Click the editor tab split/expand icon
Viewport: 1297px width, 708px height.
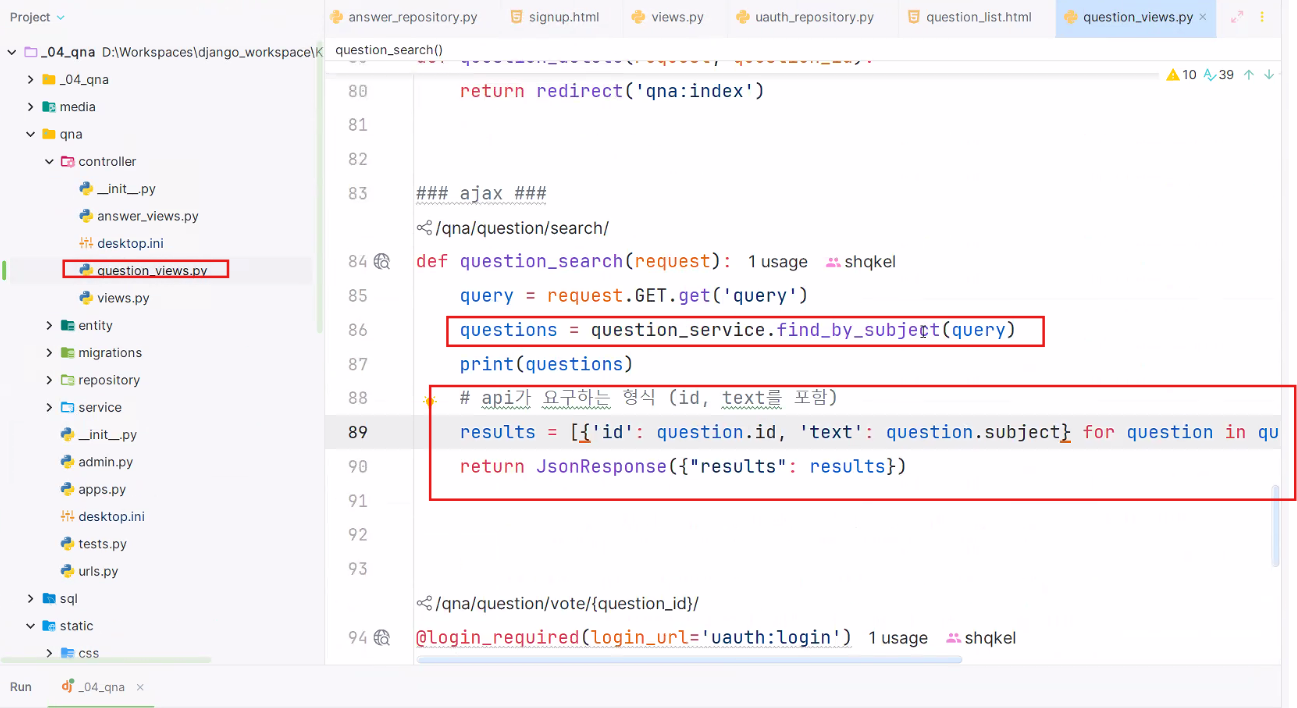point(1237,17)
